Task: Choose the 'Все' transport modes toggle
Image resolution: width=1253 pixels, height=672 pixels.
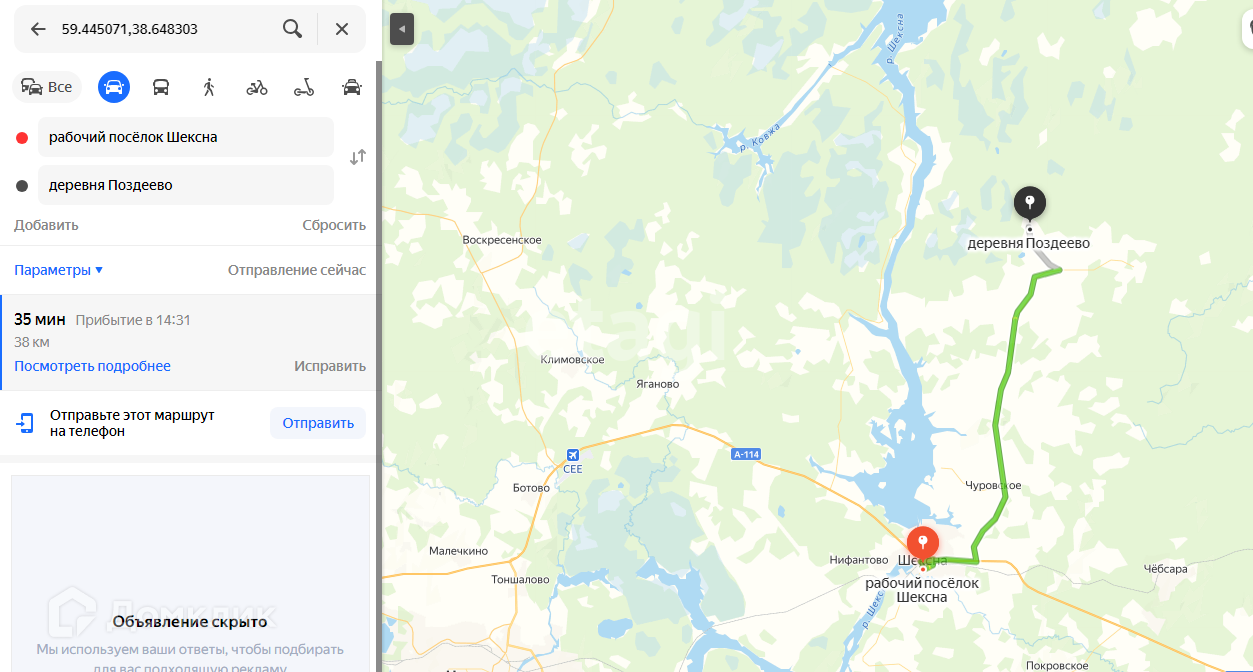Action: coord(47,87)
